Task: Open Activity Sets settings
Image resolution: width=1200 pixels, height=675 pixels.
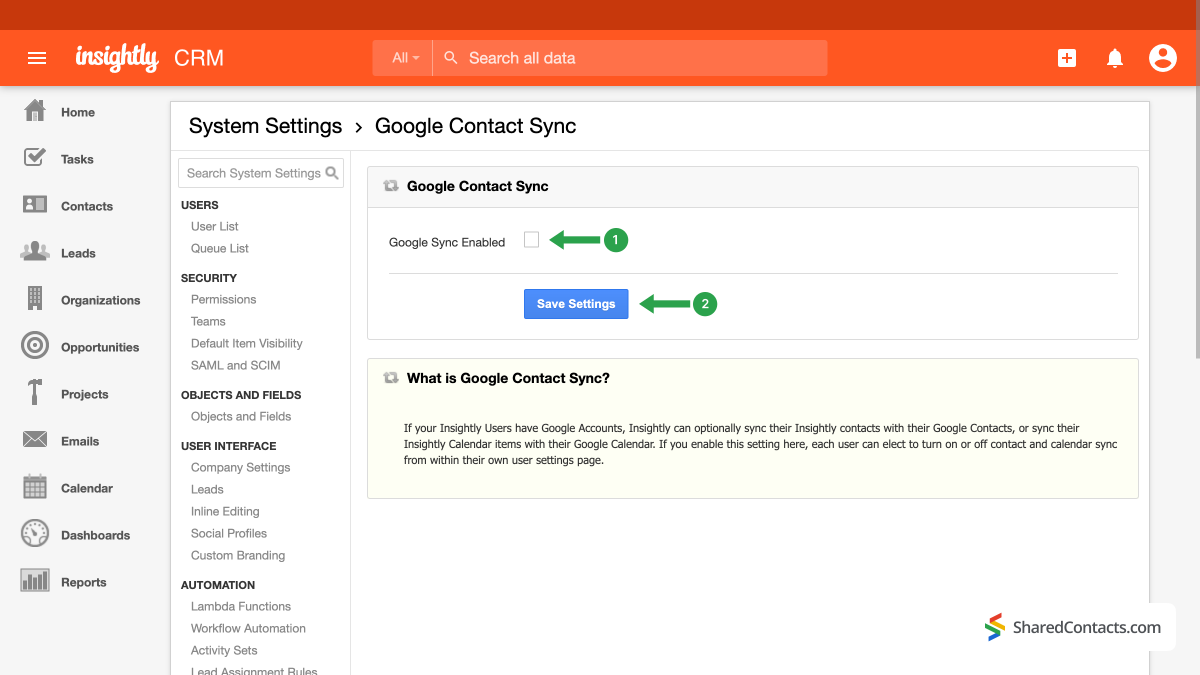Action: (224, 650)
